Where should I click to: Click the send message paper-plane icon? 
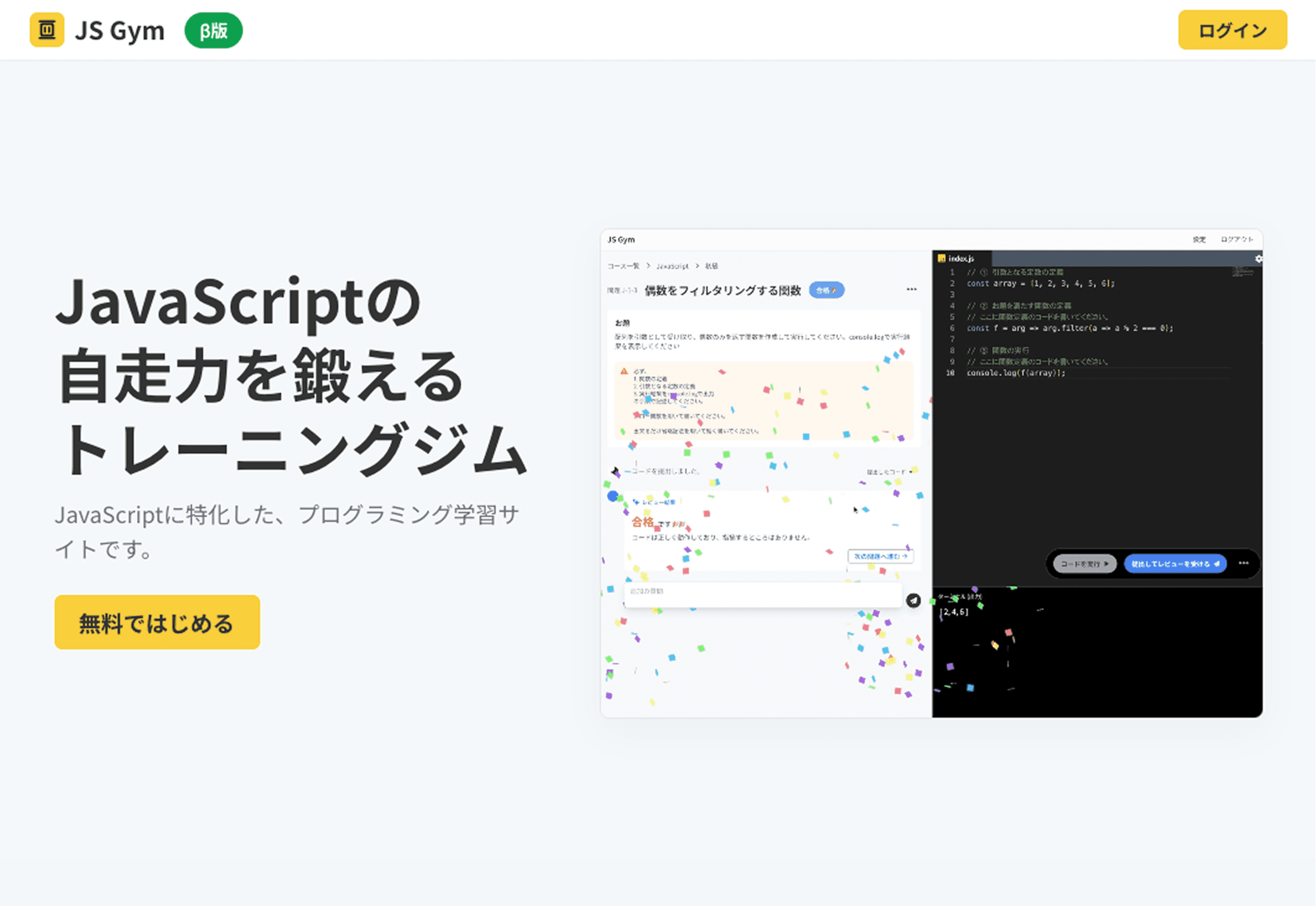click(x=913, y=600)
